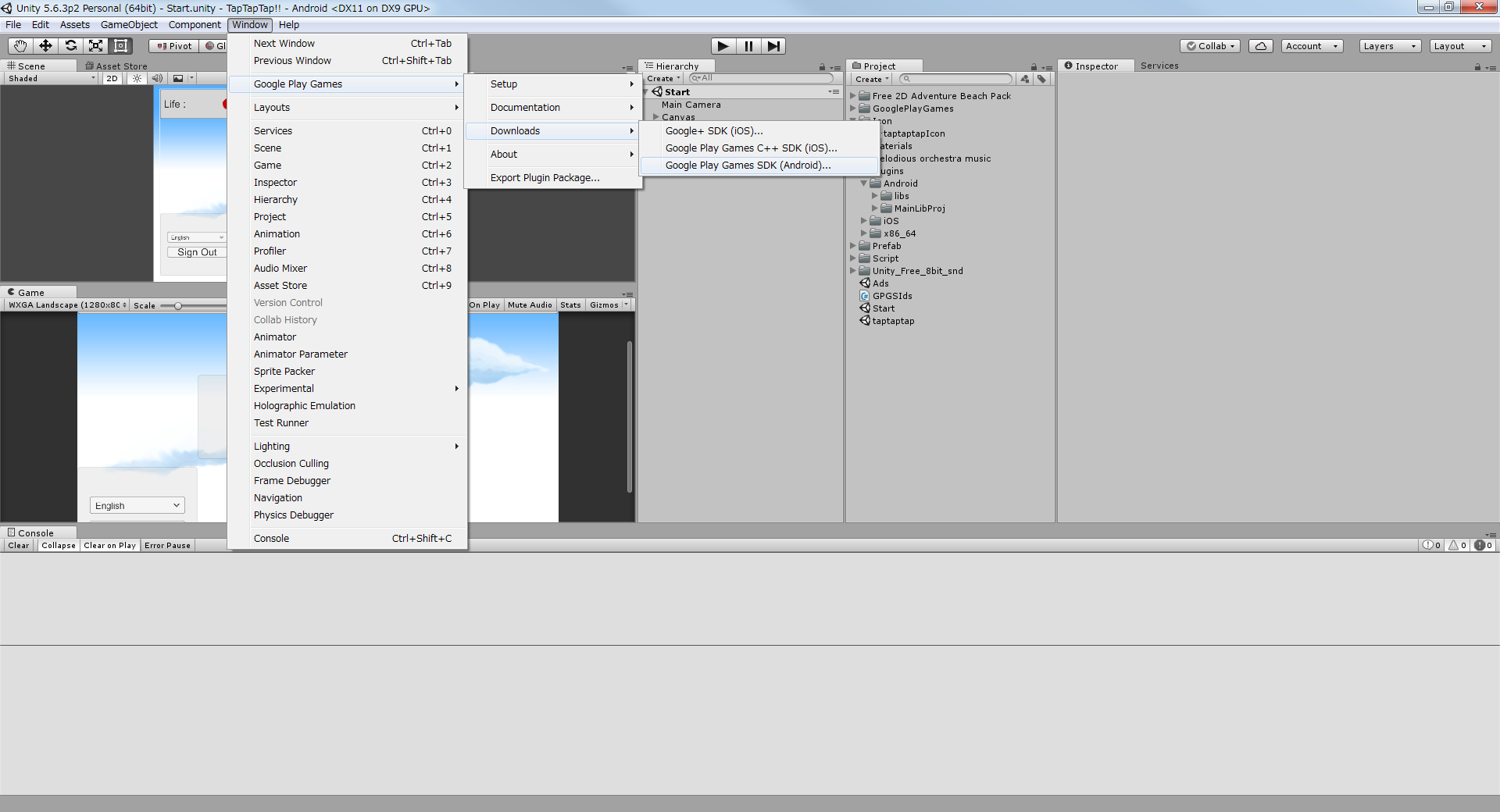Open scene effects image icon
Image resolution: width=1500 pixels, height=812 pixels.
tap(178, 78)
